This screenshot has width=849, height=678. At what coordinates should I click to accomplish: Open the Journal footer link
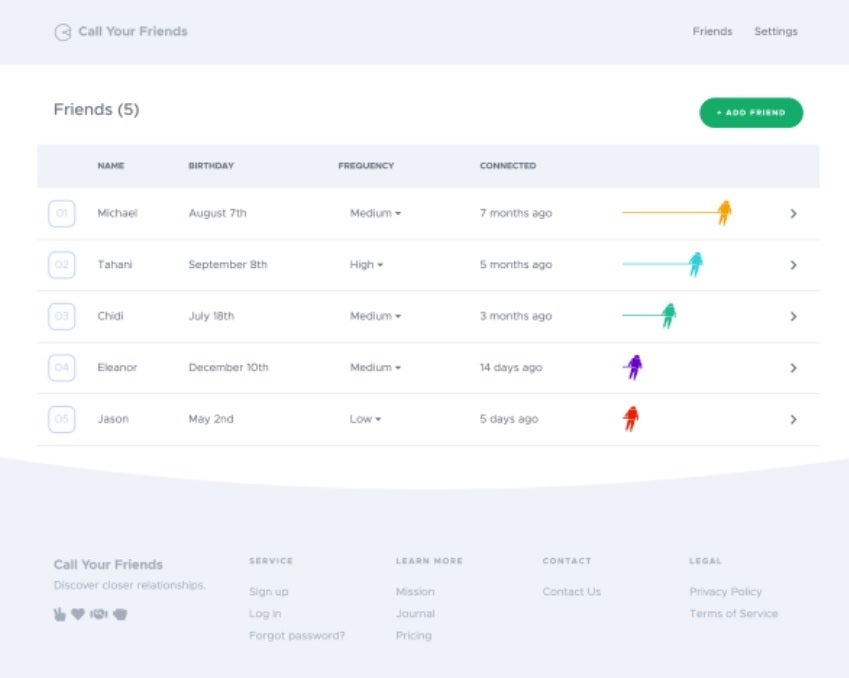[415, 614]
